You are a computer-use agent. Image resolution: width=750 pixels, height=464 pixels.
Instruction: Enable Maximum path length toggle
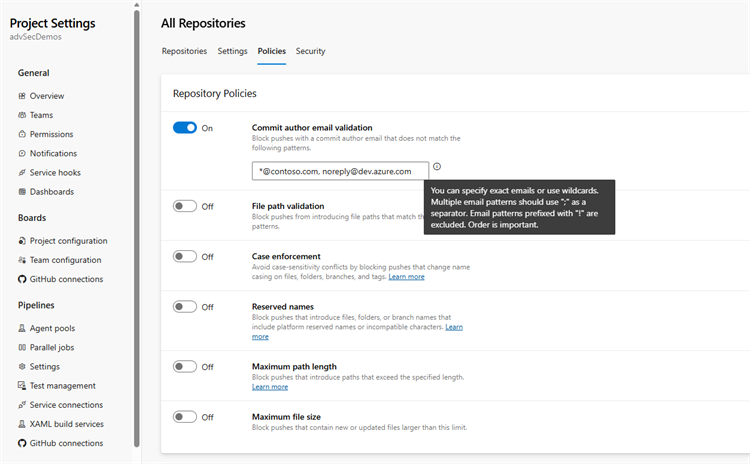(185, 366)
